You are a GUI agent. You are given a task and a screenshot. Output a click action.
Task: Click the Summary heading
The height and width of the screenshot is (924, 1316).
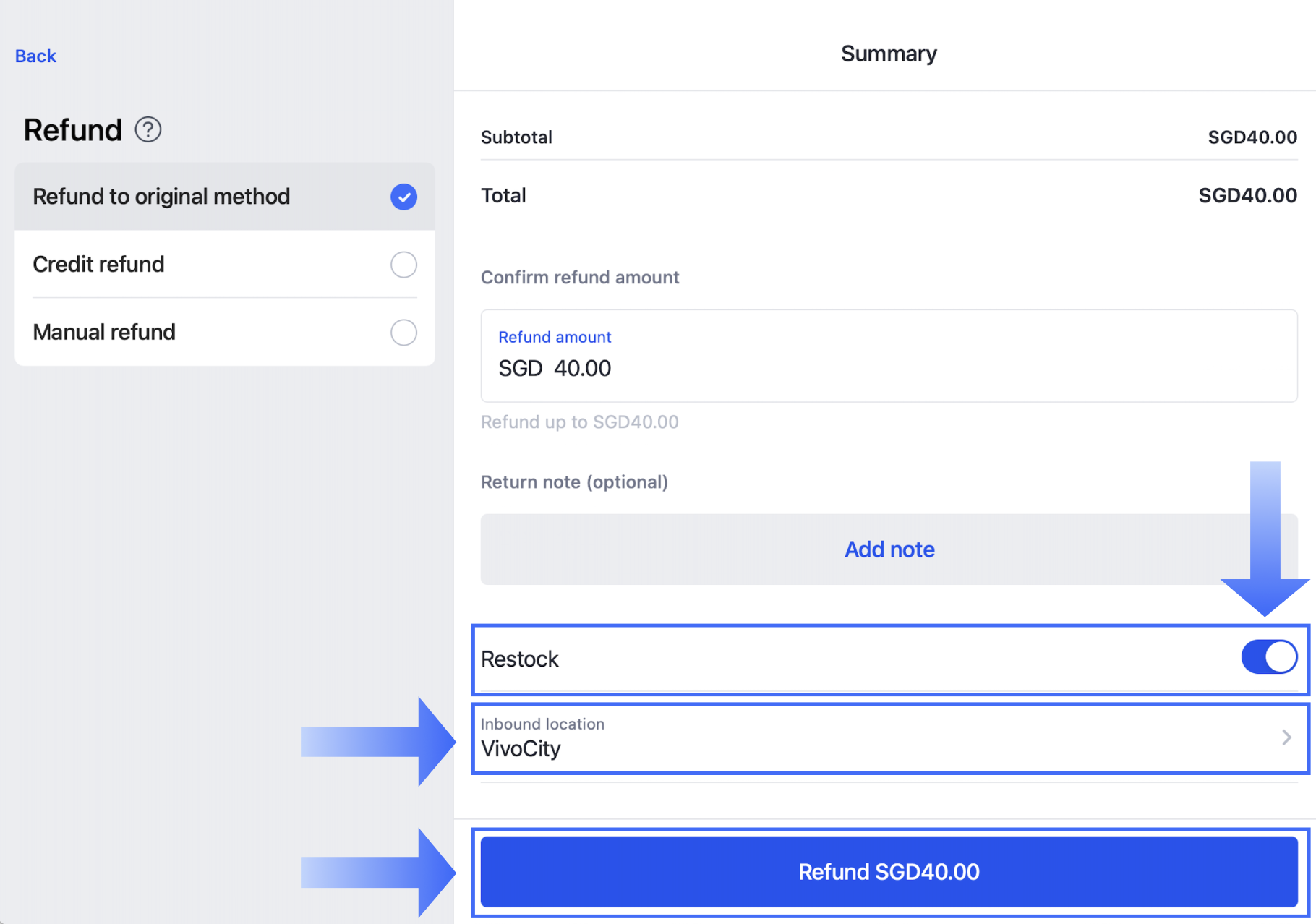(889, 54)
